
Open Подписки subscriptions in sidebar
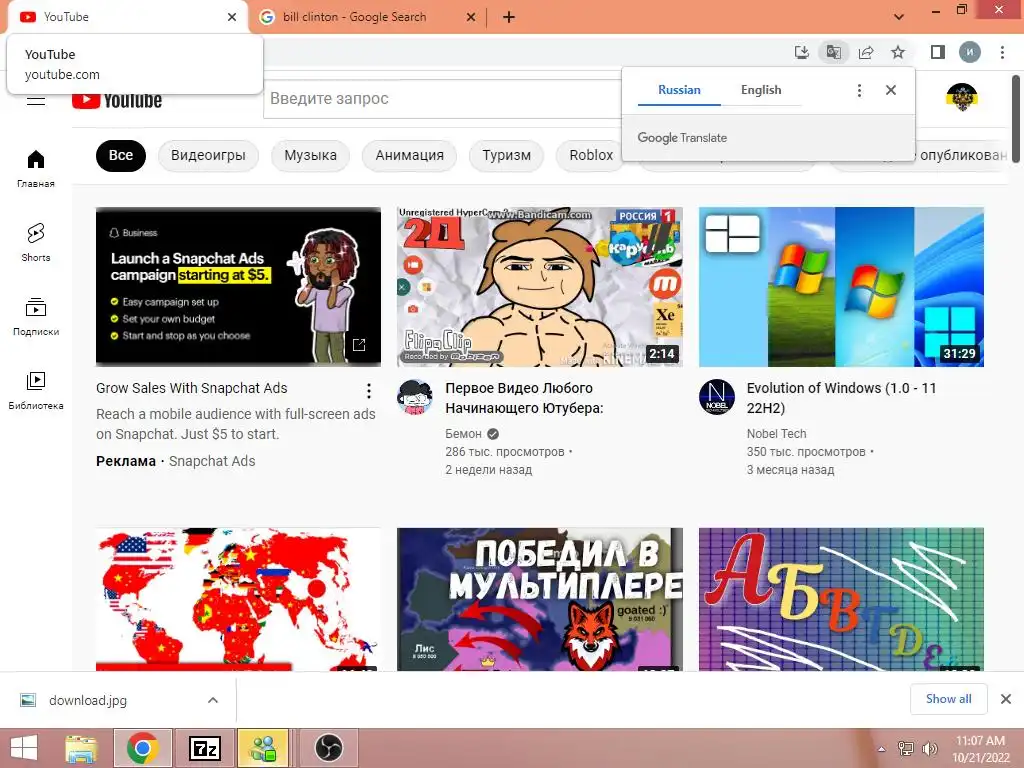(x=36, y=317)
